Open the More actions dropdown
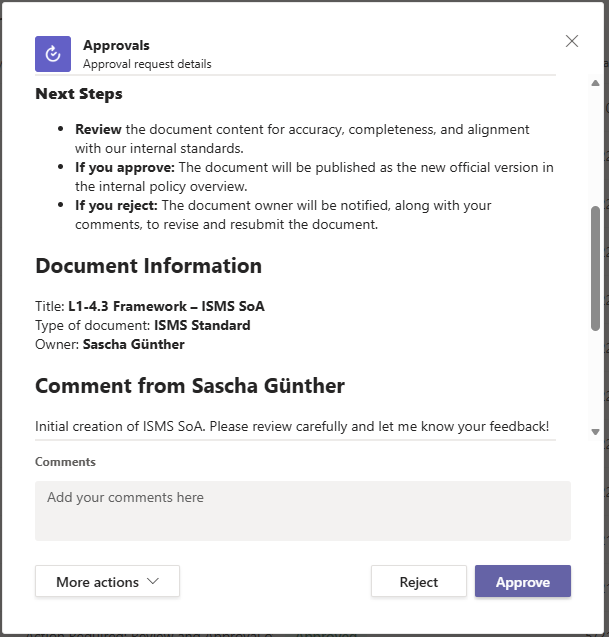The height and width of the screenshot is (637, 609). [x=107, y=581]
